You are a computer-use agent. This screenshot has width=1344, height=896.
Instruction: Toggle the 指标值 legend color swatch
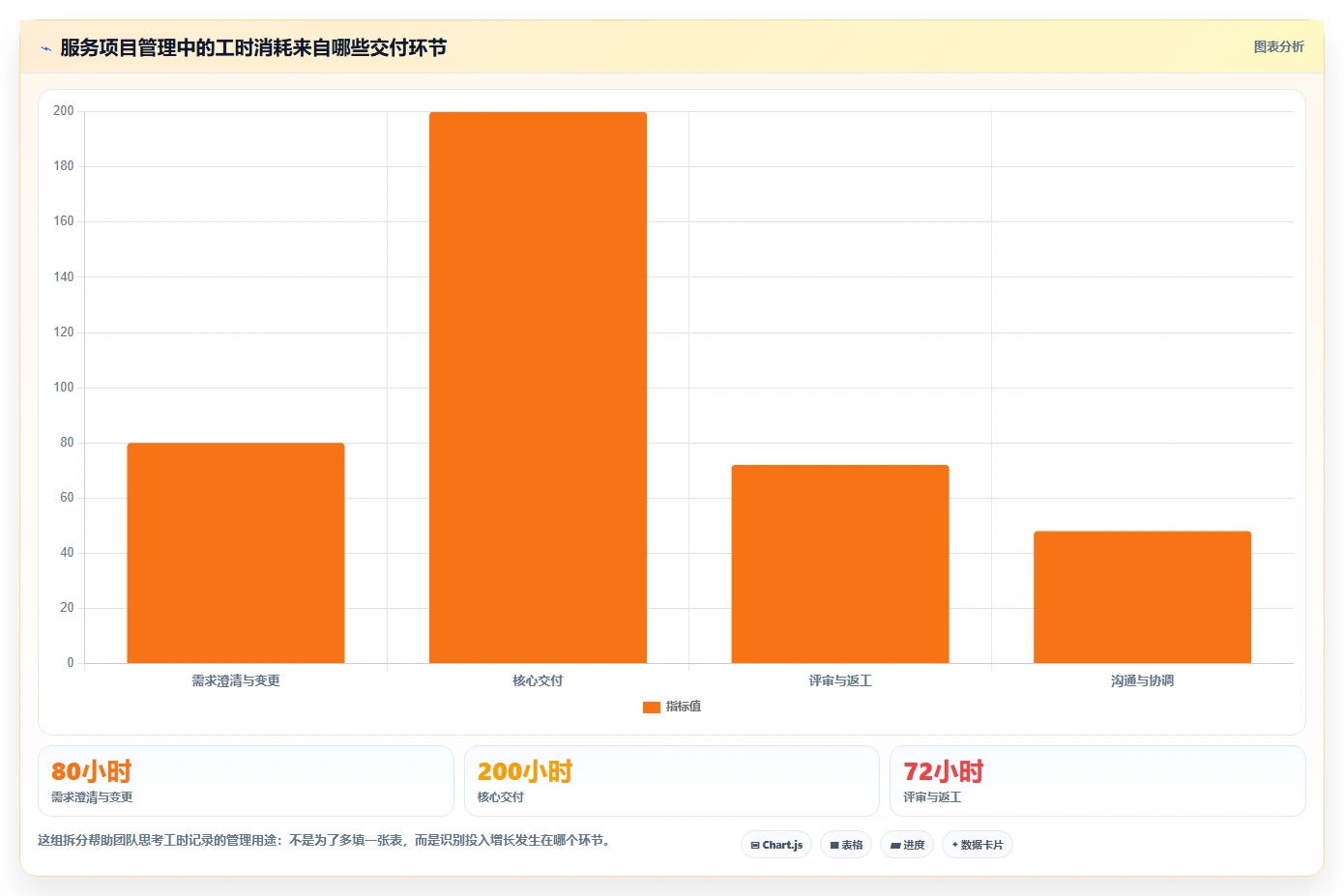652,708
